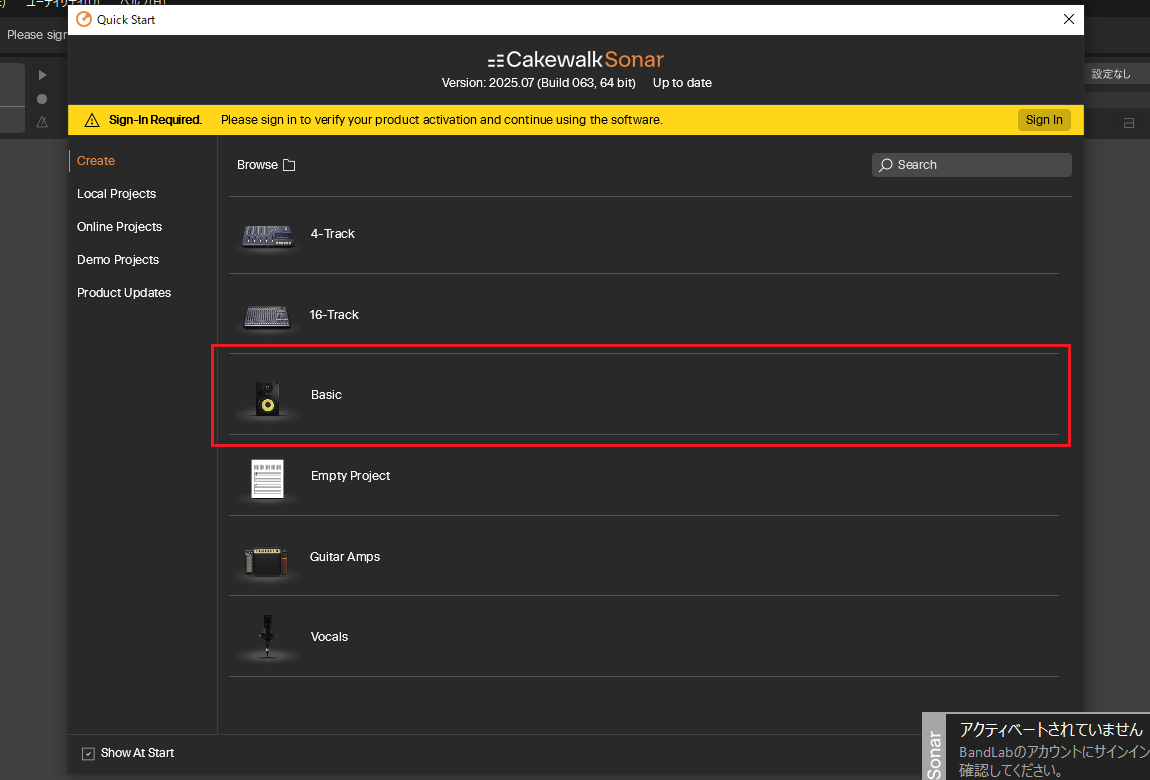Click the Vocals template label

pos(329,636)
